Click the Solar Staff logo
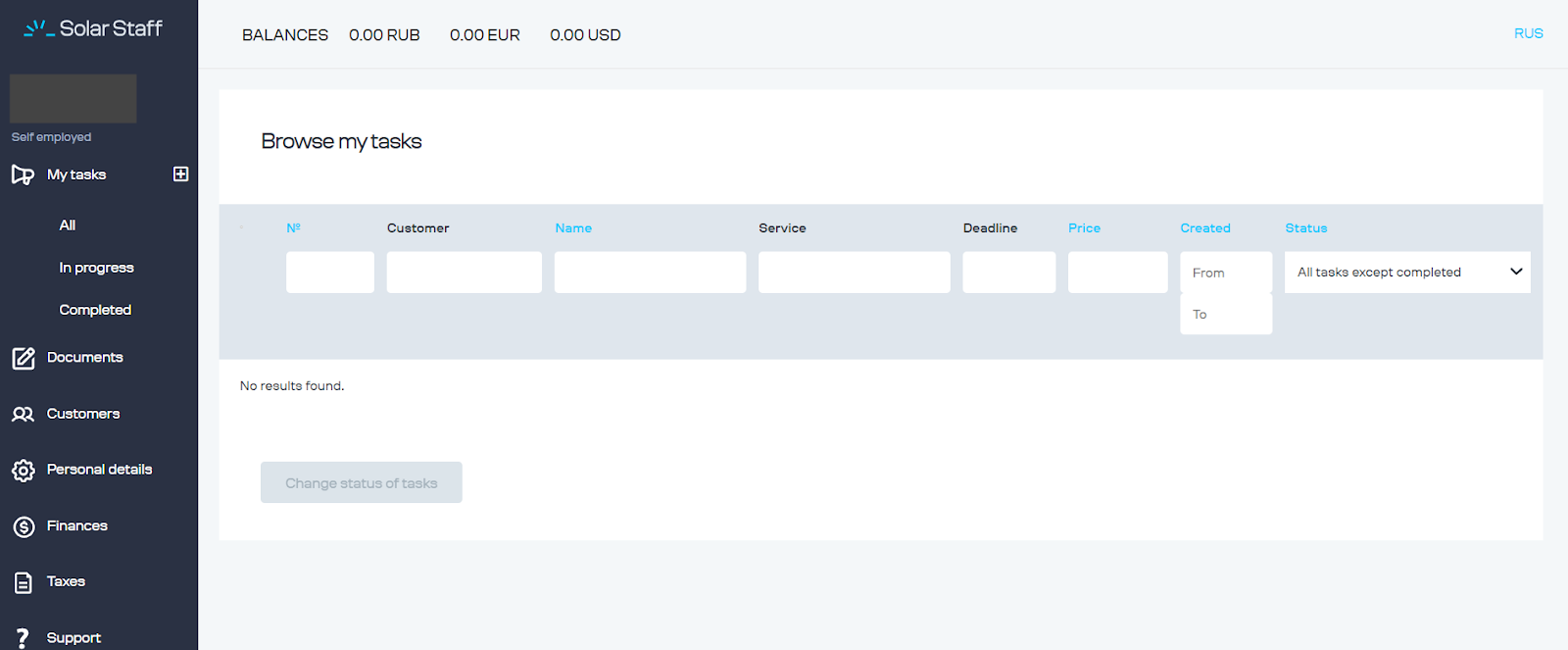This screenshot has height=650, width=1568. [93, 28]
